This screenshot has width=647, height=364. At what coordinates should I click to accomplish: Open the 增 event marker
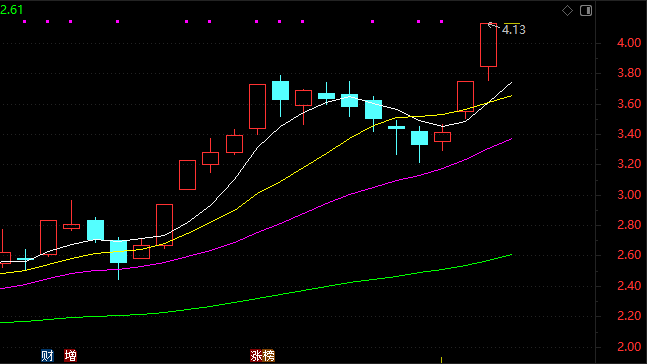click(x=71, y=355)
